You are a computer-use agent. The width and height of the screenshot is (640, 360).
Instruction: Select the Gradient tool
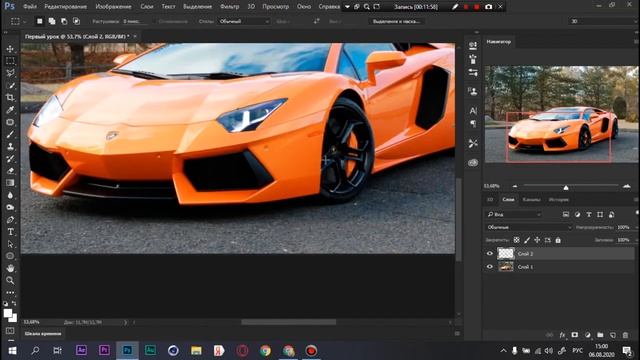click(10, 183)
